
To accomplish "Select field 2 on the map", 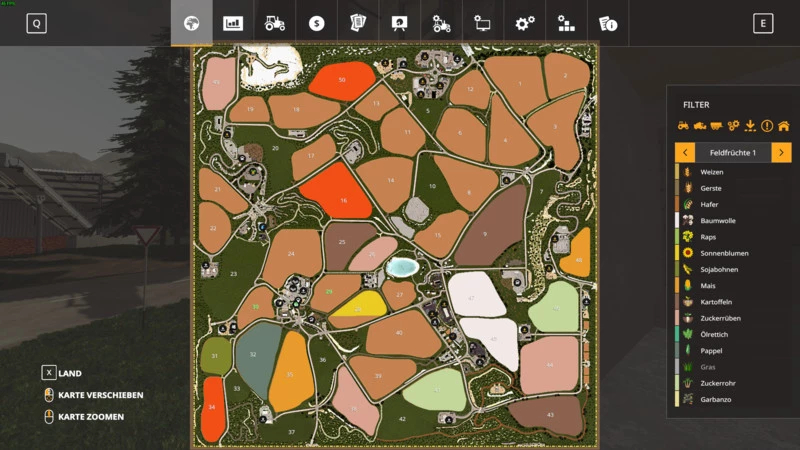I will coord(565,76).
